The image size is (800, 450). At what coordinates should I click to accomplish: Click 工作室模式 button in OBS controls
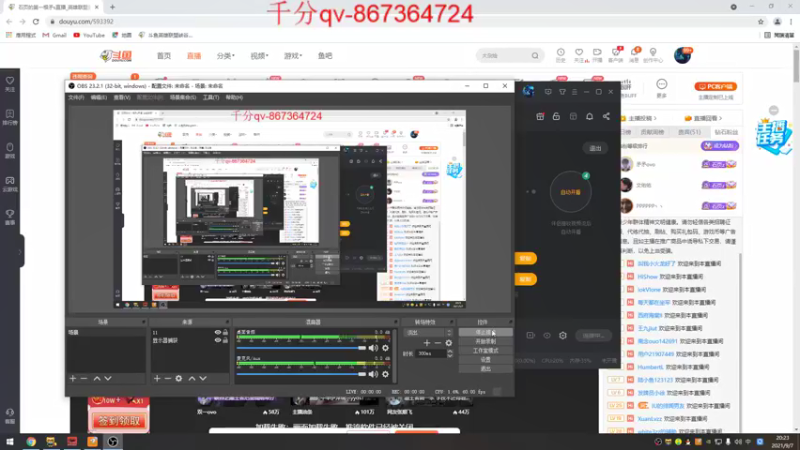click(x=485, y=351)
